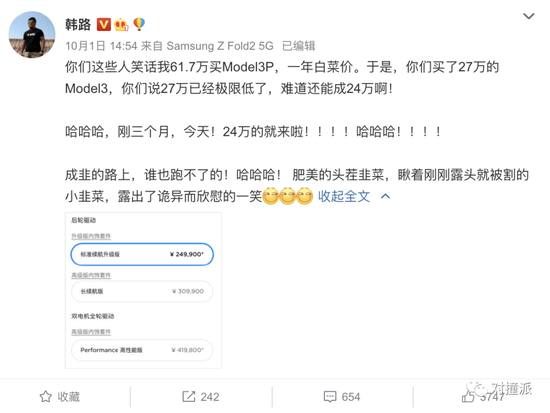Click the collapse caret beside 收起全文
This screenshot has height=413, width=550.
tap(385, 196)
